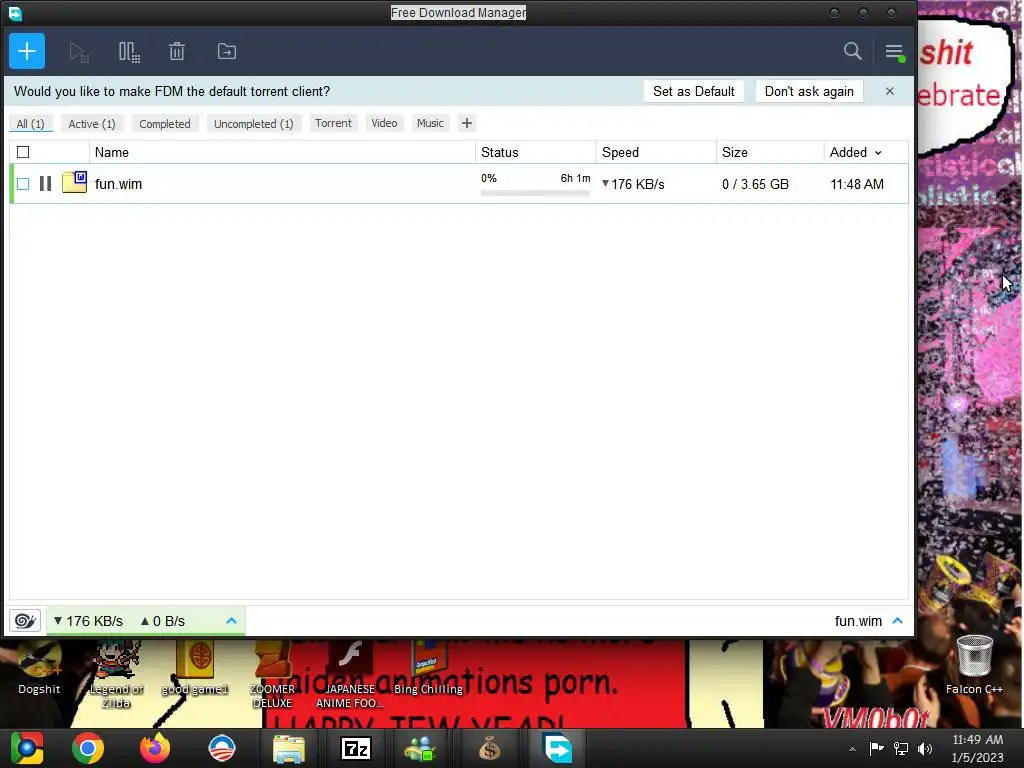The width and height of the screenshot is (1024, 768).
Task: Launch Chrome from the taskbar
Action: 88,748
